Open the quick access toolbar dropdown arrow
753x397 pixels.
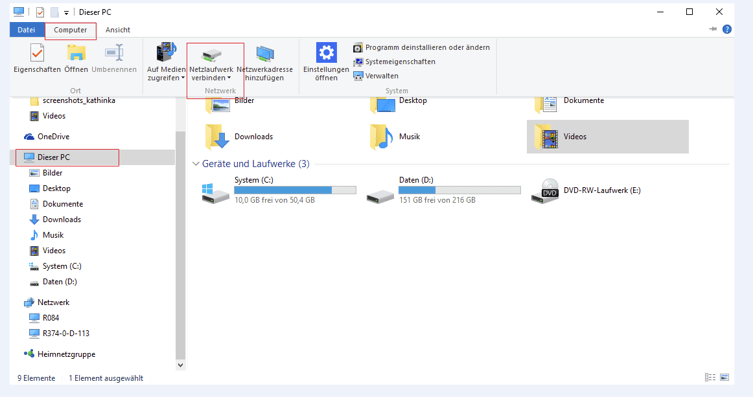pyautogui.click(x=66, y=12)
